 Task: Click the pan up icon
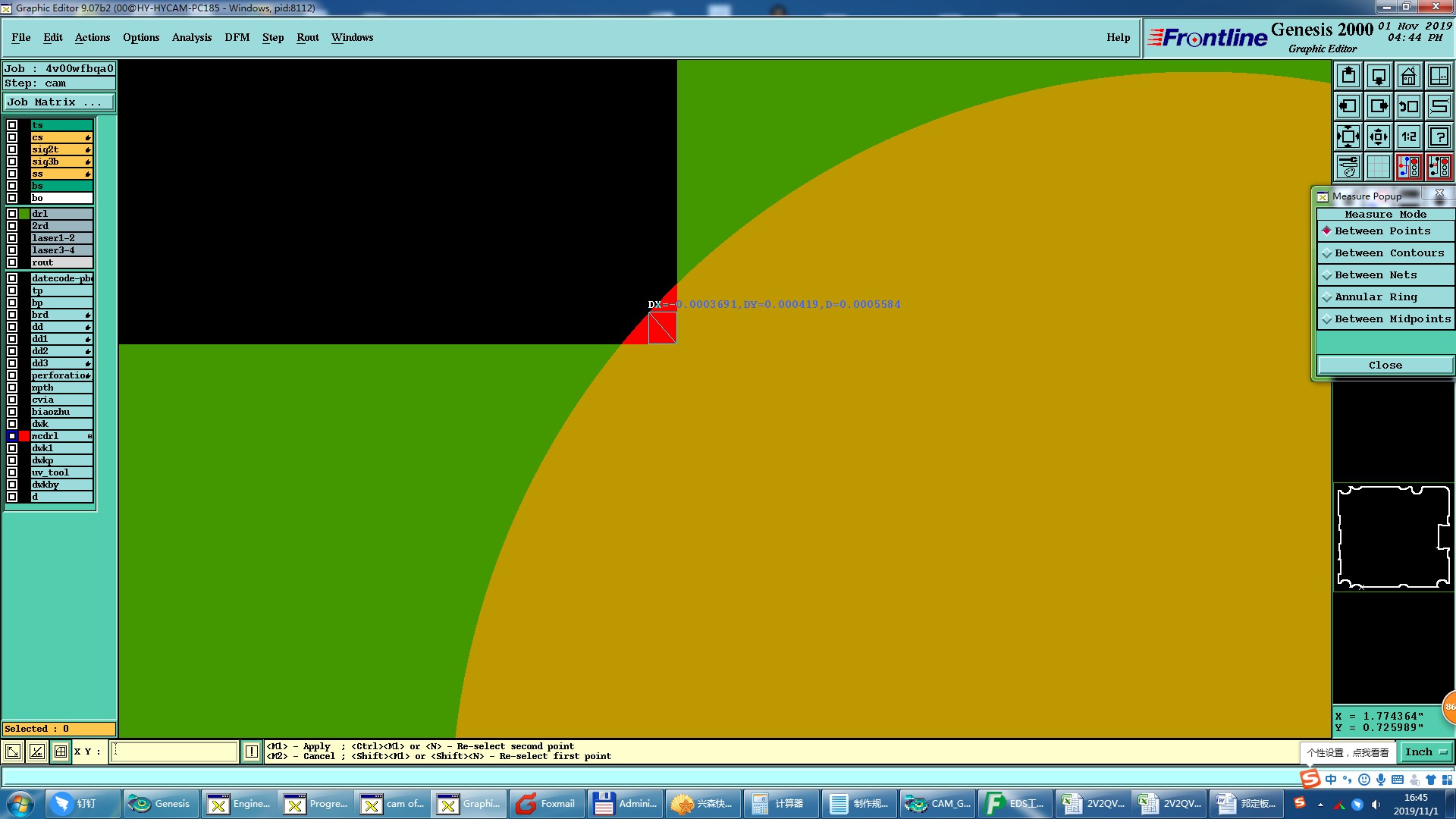point(1348,76)
